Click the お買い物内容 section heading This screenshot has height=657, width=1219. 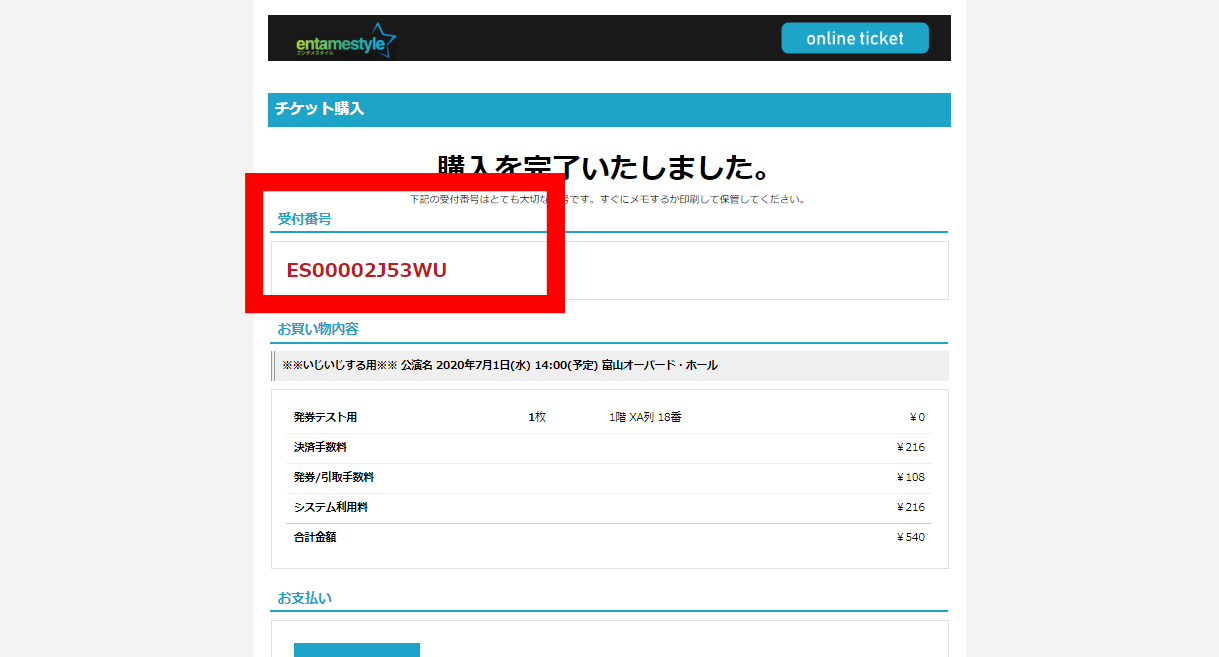coord(318,329)
